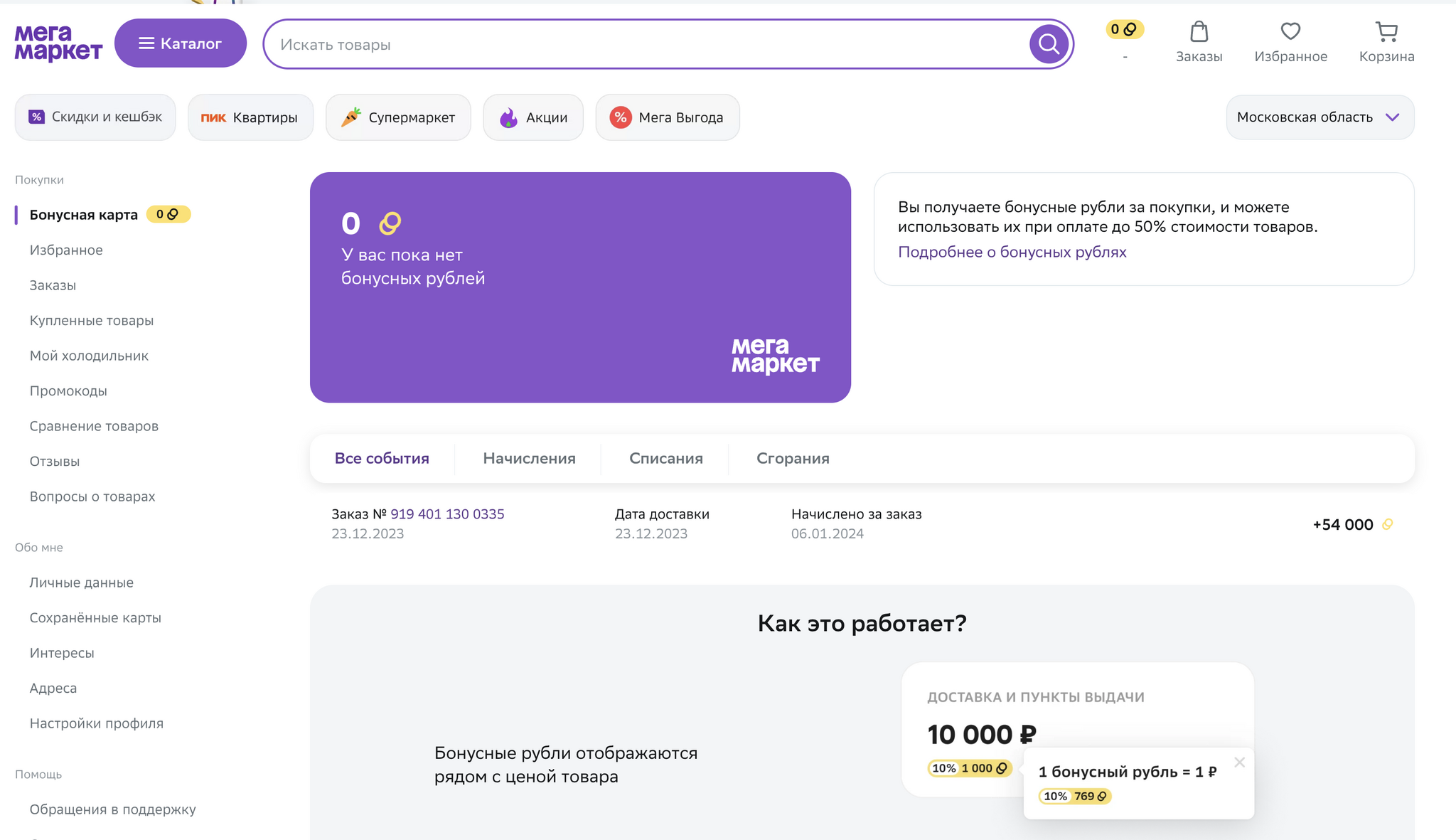
Task: Click the 10% 1 000 bonus badge
Action: 969,768
